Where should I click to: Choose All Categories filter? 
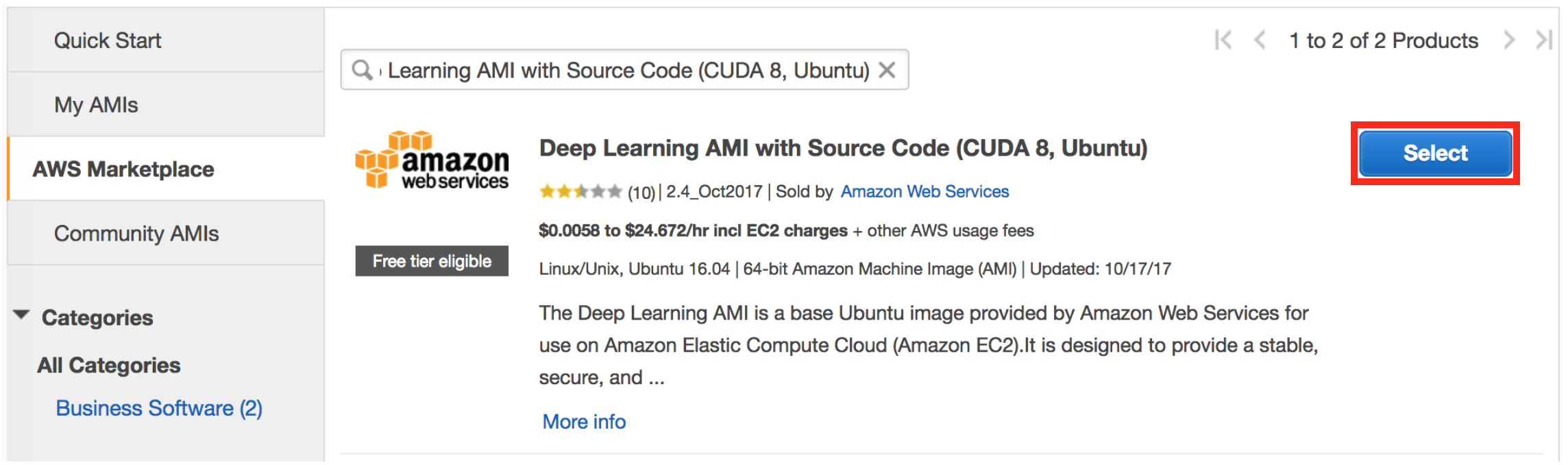click(x=109, y=366)
